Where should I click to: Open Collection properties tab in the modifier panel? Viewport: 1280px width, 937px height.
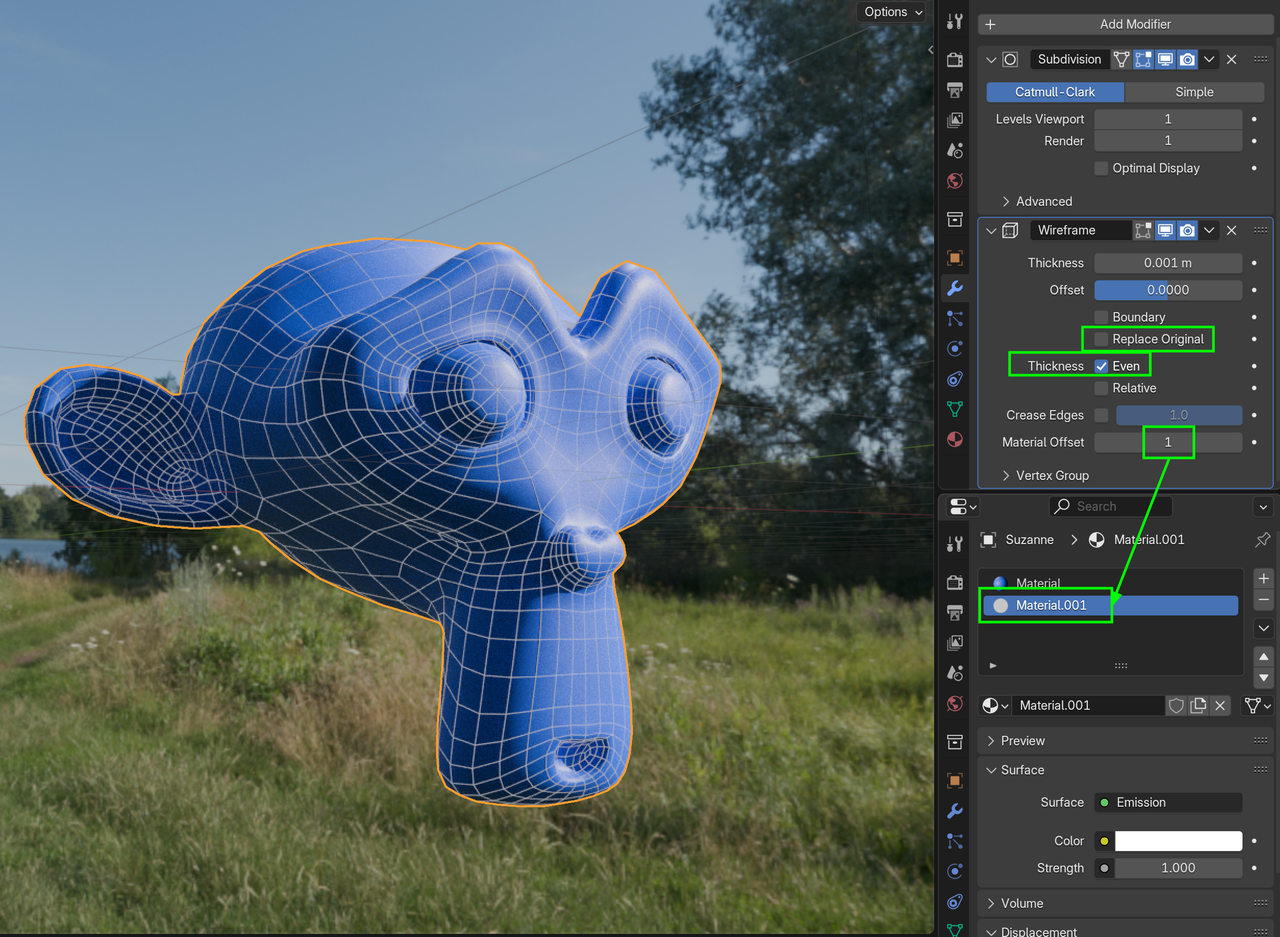pyautogui.click(x=955, y=219)
